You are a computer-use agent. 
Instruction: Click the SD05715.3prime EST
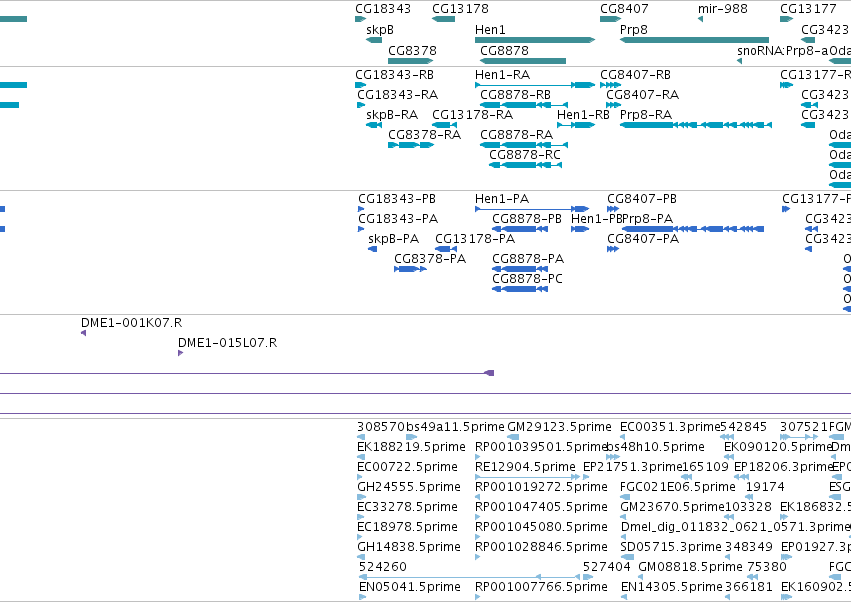(671, 548)
